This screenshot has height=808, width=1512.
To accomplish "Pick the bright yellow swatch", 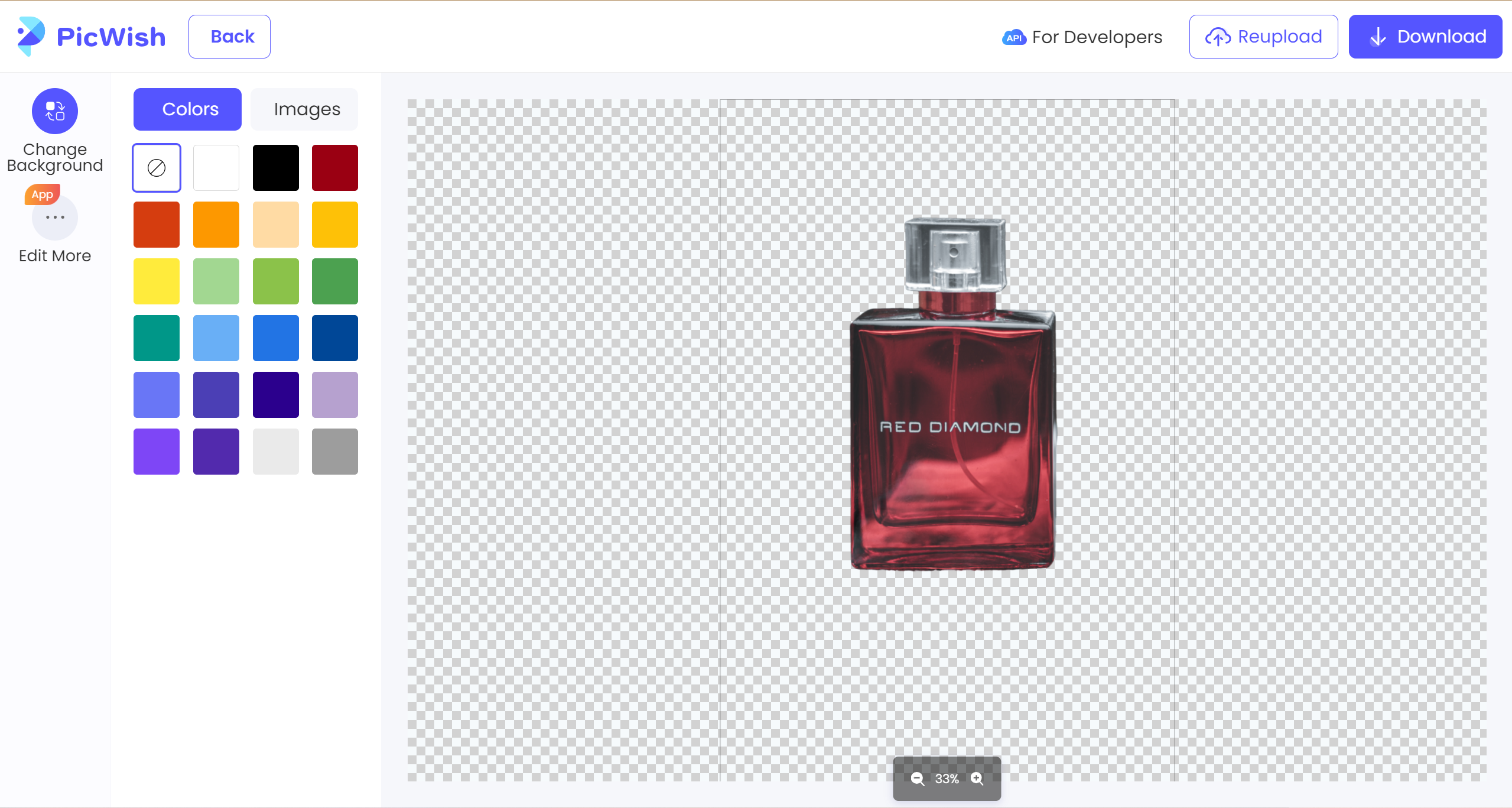I will [157, 281].
